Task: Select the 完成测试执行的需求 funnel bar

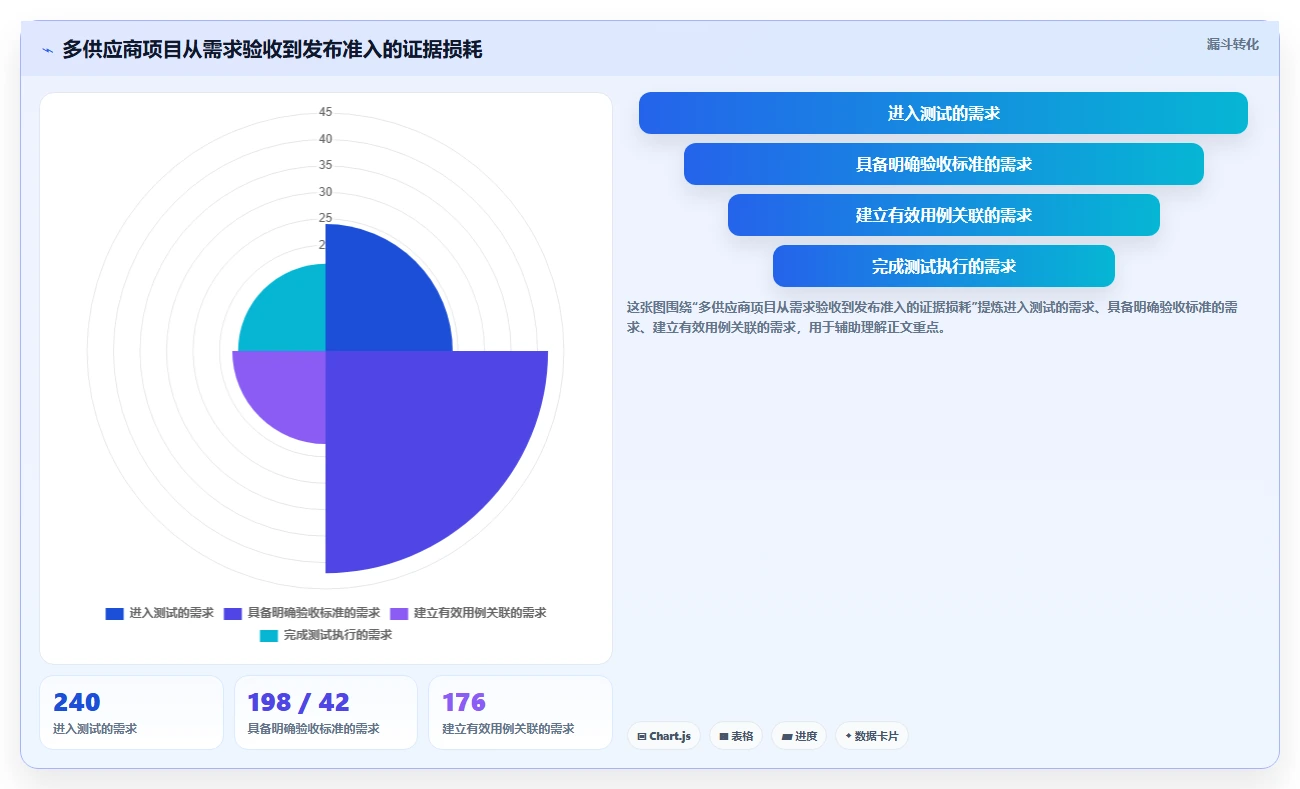Action: (943, 266)
